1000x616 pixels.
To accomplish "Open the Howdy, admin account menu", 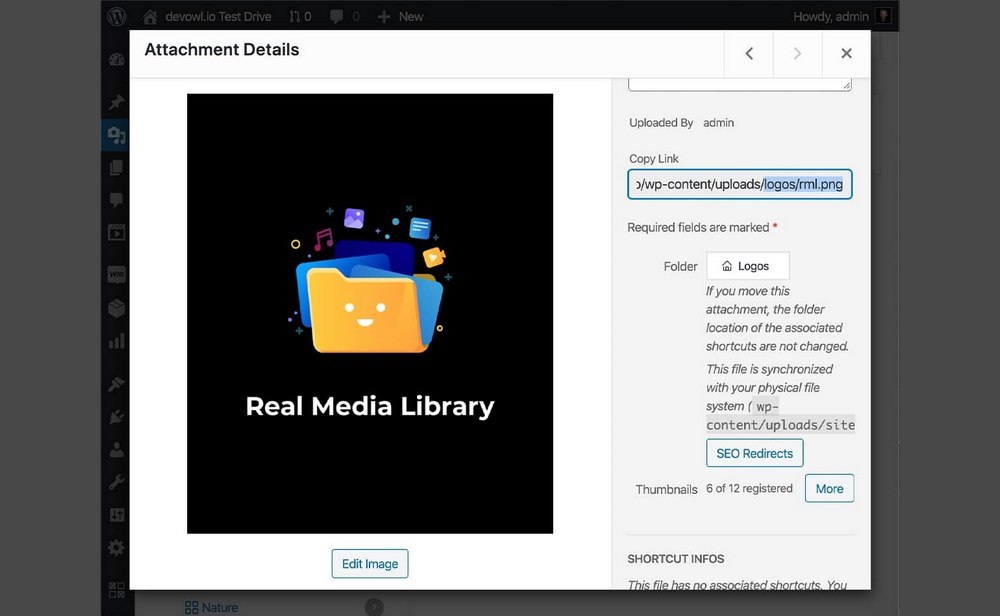I will pyautogui.click(x=830, y=17).
